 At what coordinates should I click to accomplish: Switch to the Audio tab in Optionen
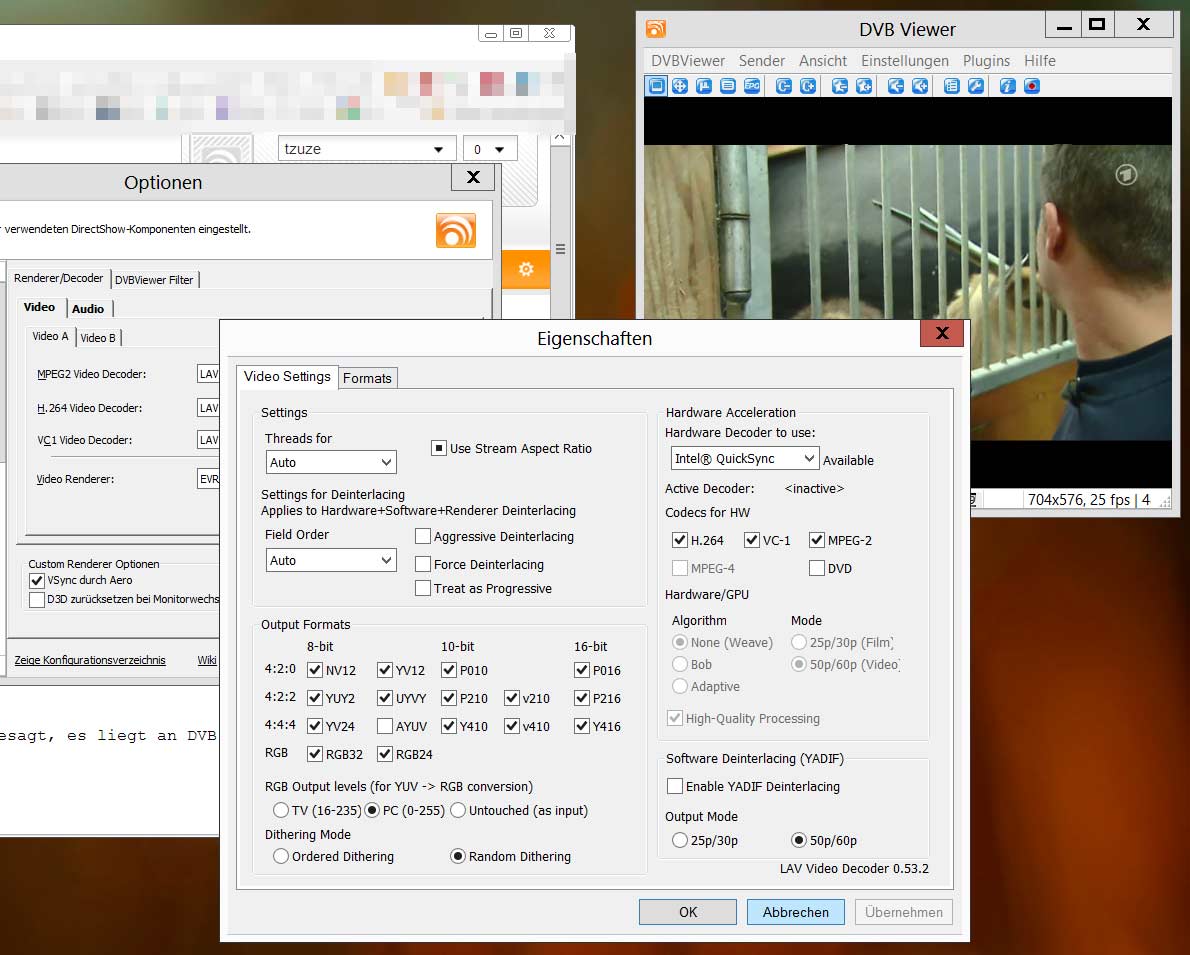[88, 309]
